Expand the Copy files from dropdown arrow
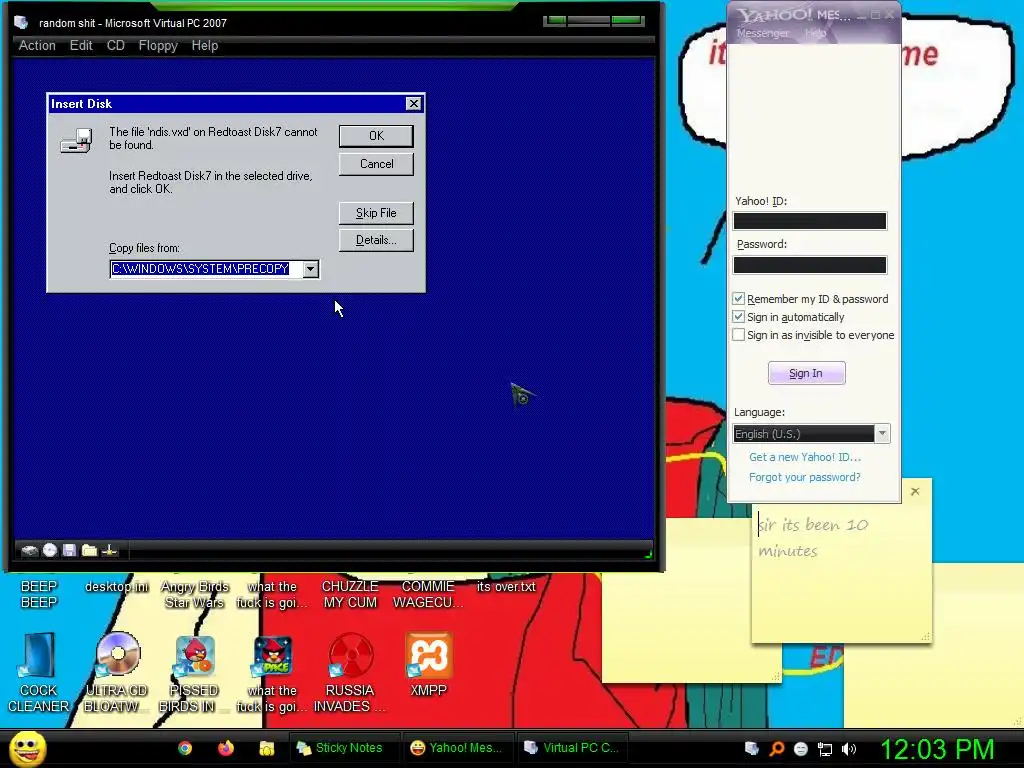1024x768 pixels. (311, 268)
